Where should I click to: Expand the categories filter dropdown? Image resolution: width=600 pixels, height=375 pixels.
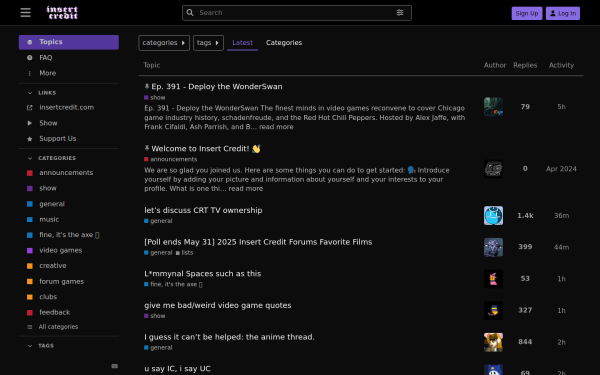pos(164,43)
